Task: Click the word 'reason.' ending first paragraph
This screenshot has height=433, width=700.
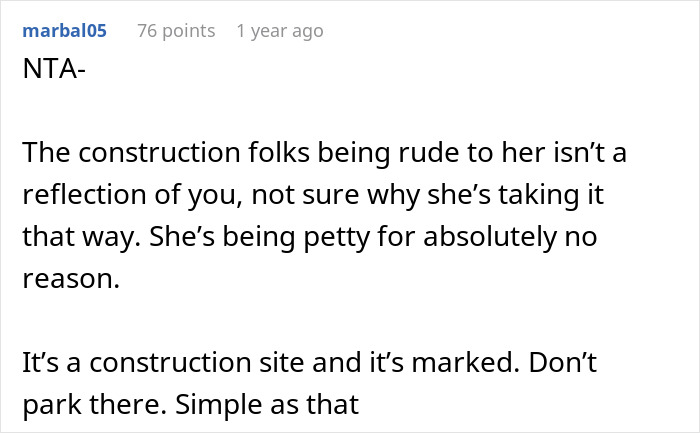Action: point(71,279)
